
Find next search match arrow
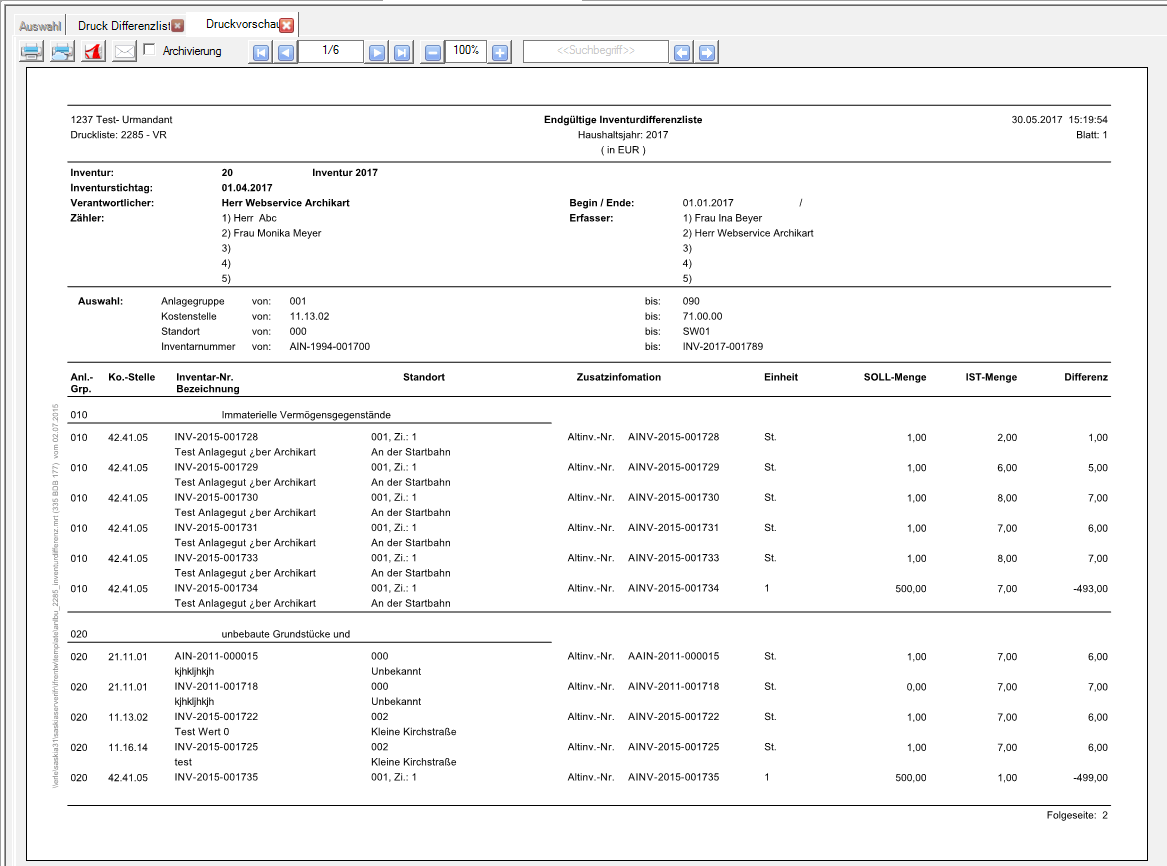coord(707,53)
